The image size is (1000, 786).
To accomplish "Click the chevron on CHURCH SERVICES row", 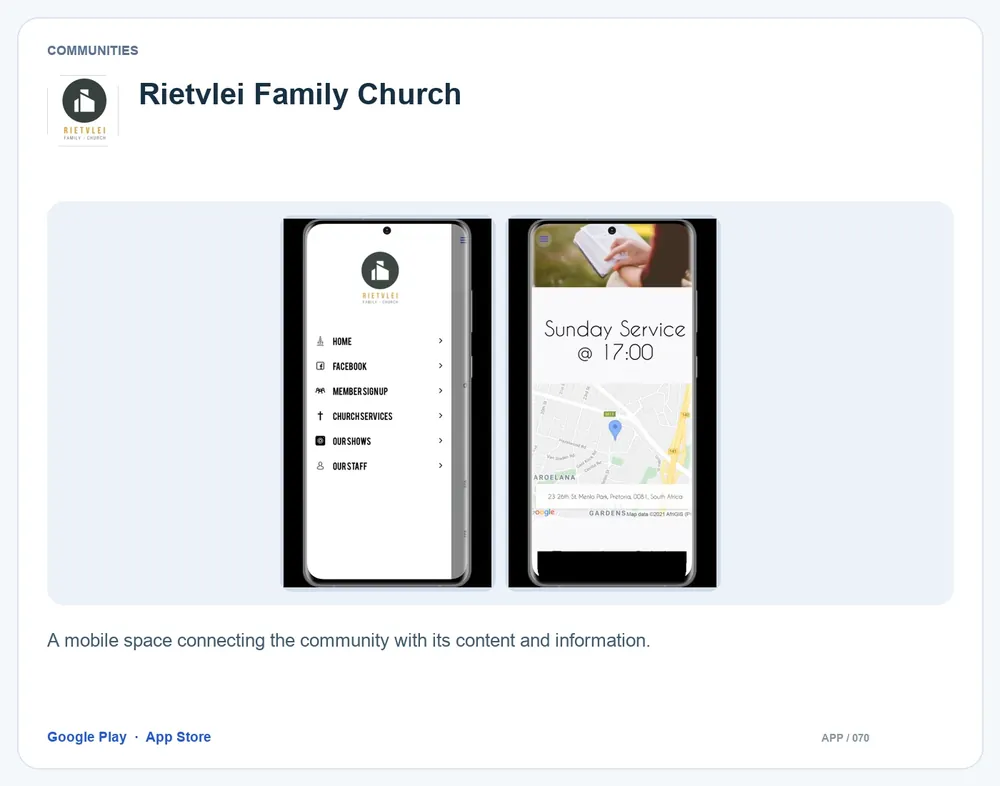I will tap(441, 415).
